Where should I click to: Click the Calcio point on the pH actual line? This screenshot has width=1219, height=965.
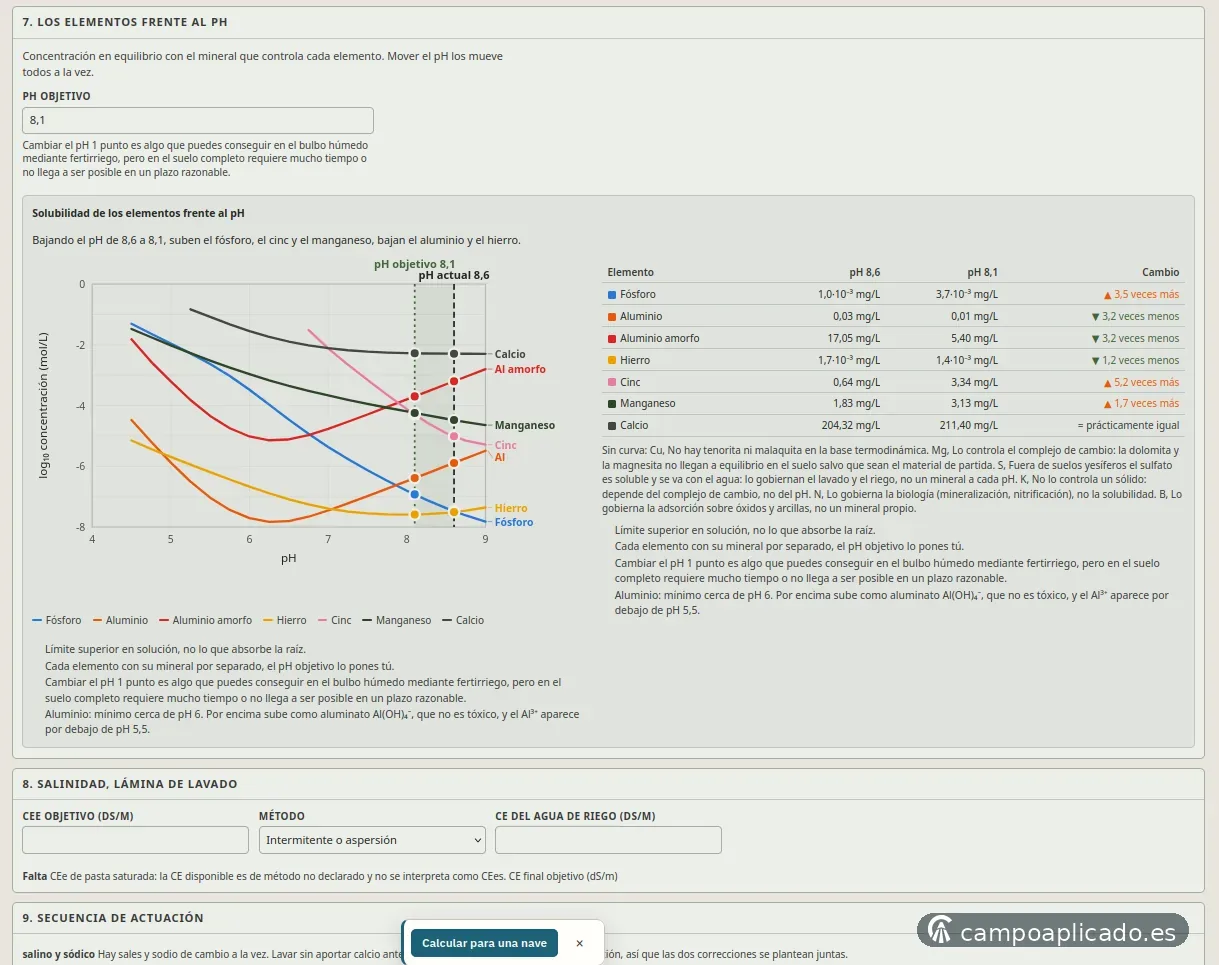[x=454, y=354]
